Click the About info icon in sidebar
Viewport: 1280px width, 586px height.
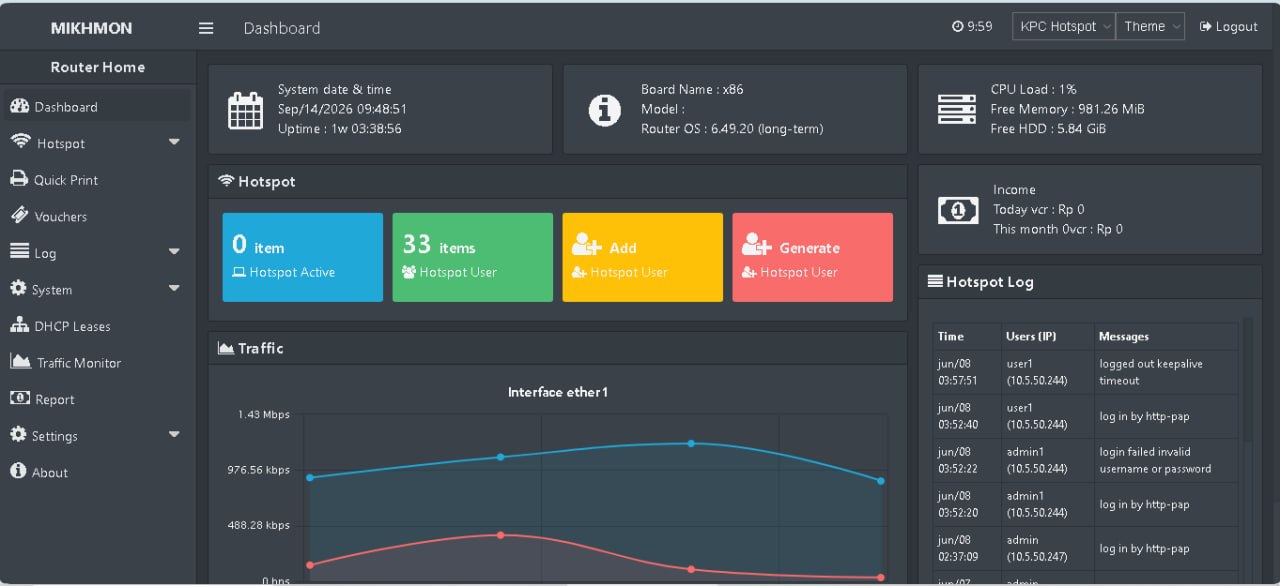coord(18,471)
